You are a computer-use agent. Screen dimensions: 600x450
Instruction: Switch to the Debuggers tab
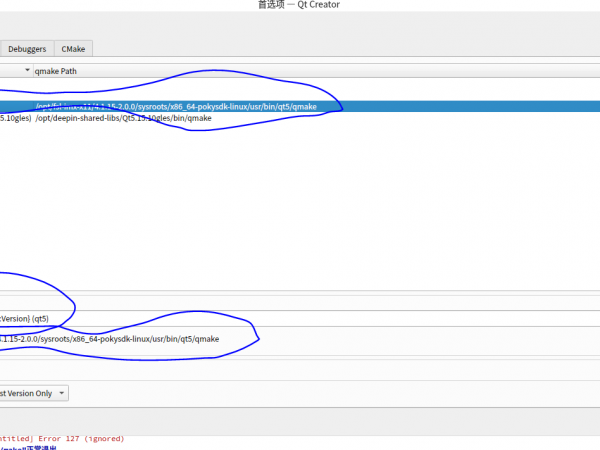pyautogui.click(x=27, y=48)
